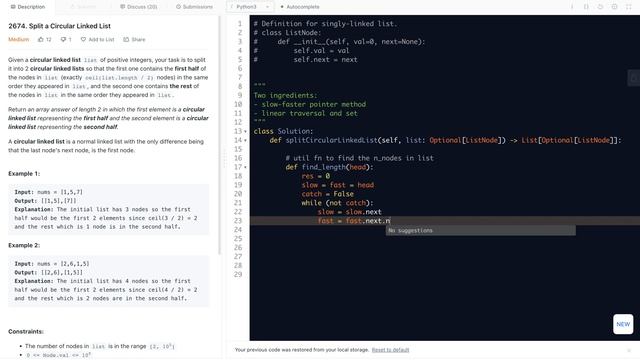Share the problem via Share button
Screen dimensions: 640x360
click(x=134, y=40)
